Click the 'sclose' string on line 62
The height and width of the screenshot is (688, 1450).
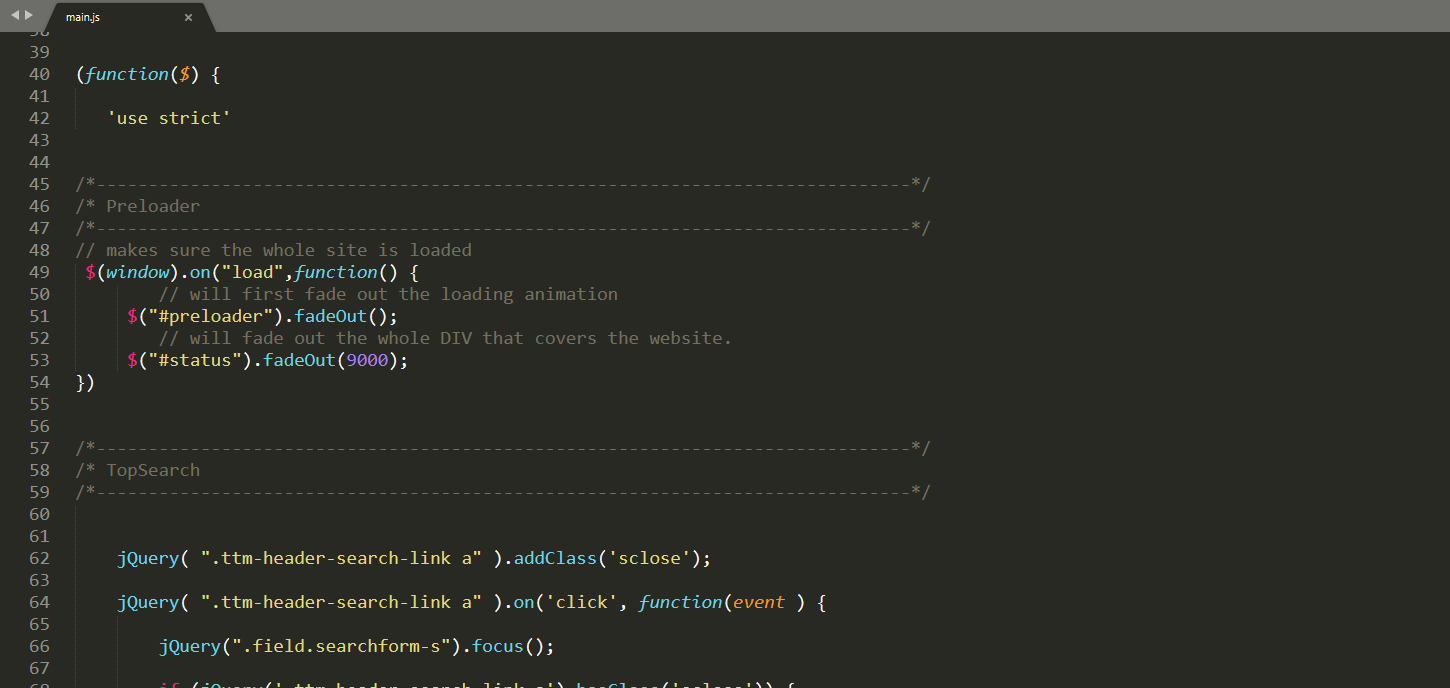click(x=649, y=558)
